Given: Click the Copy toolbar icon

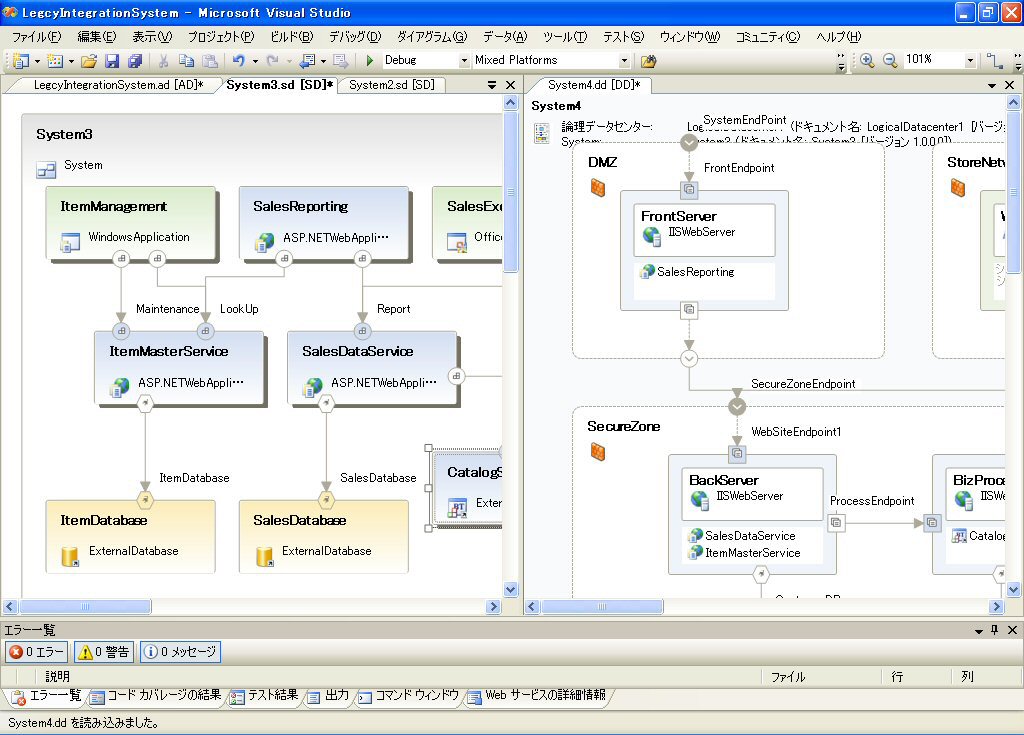Looking at the screenshot, I should tap(186, 61).
